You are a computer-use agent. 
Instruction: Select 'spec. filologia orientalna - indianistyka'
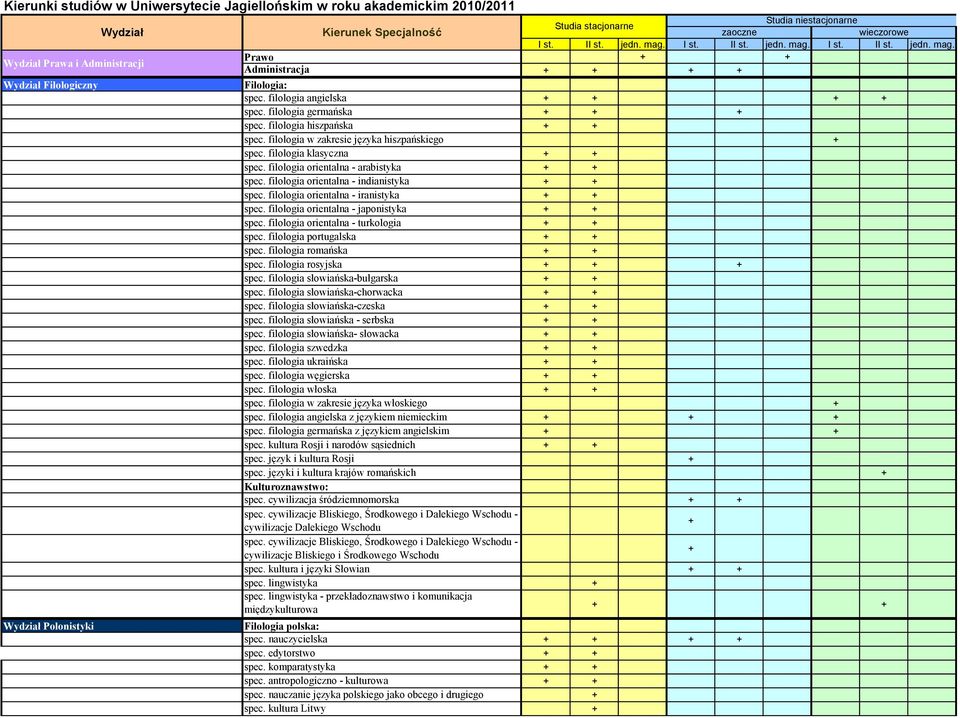pyautogui.click(x=381, y=181)
